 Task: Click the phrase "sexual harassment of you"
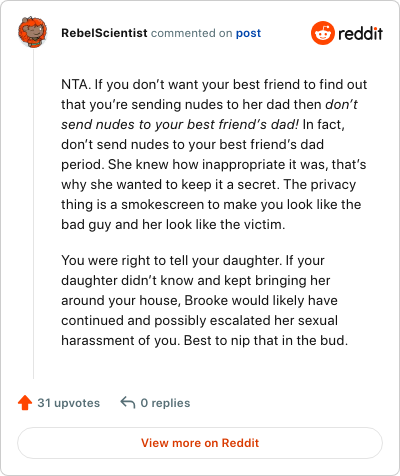(199, 330)
